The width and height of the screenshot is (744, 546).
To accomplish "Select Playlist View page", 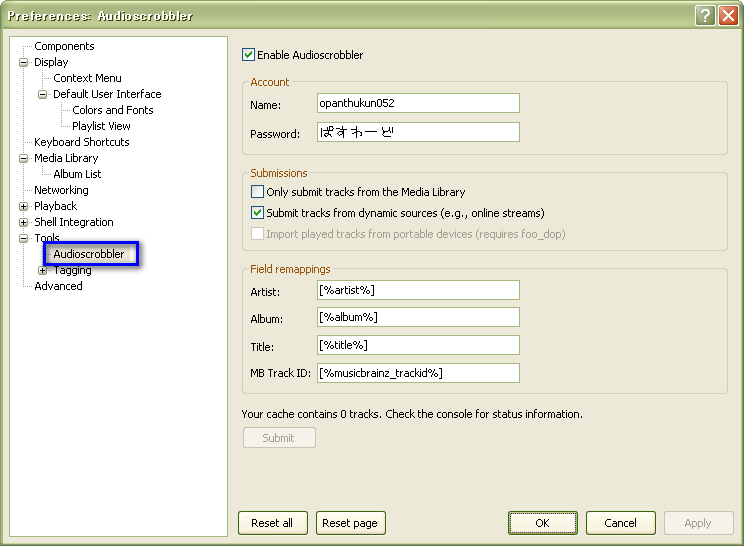I will coord(101,126).
